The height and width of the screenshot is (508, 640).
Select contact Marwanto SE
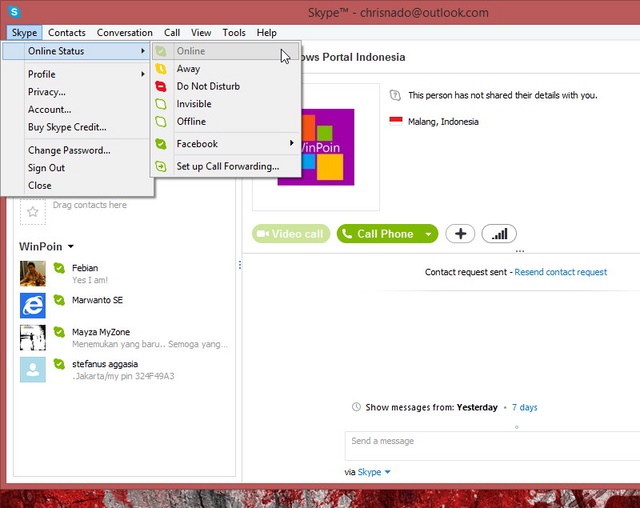124,305
